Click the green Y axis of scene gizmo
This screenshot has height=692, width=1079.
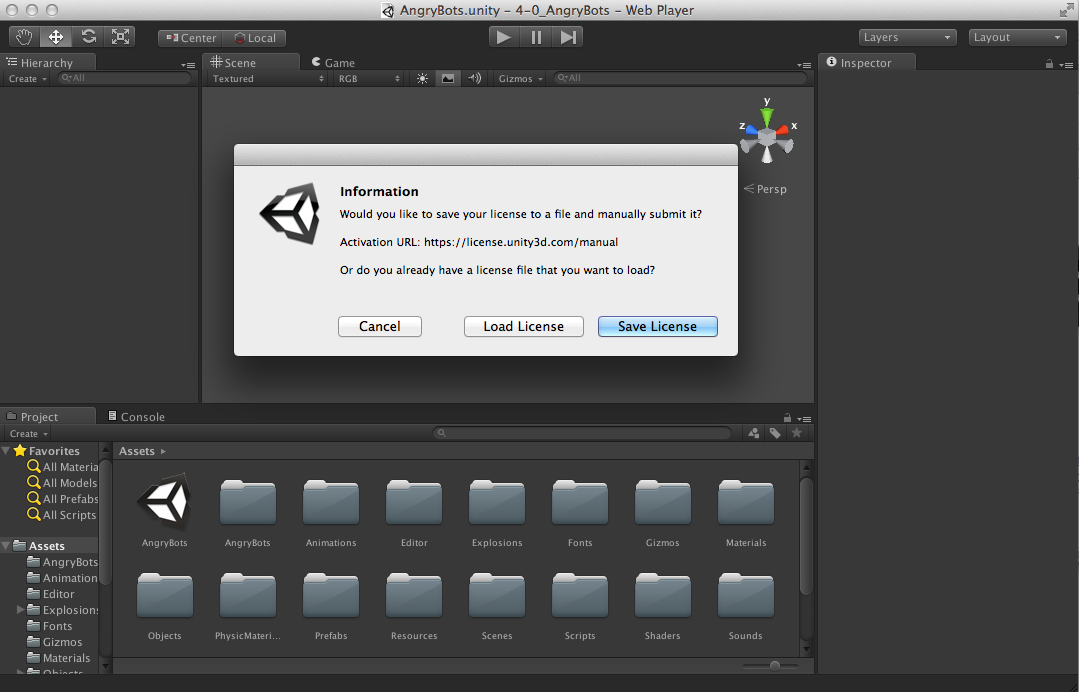(767, 115)
